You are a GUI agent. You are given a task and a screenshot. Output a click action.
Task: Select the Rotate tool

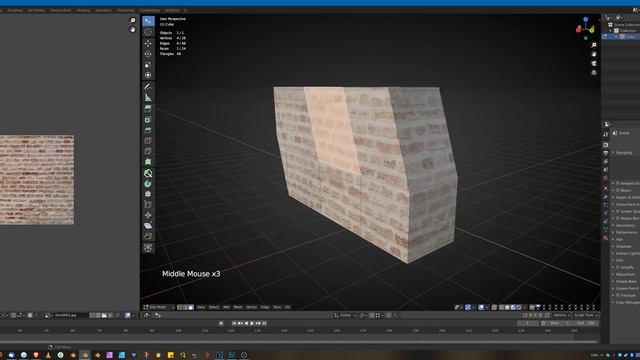tap(148, 54)
